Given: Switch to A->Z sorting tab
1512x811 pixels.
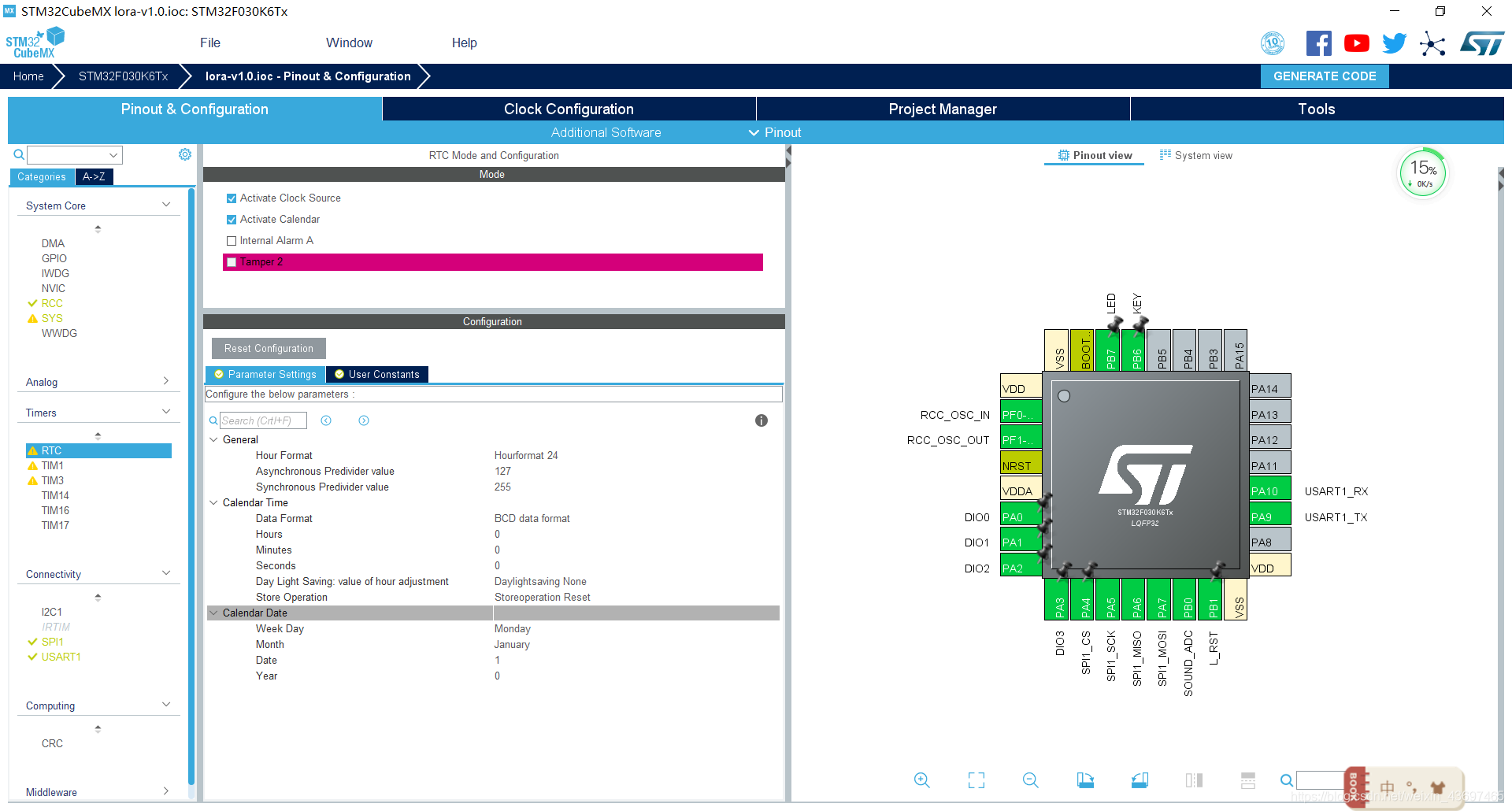Looking at the screenshot, I should [94, 176].
